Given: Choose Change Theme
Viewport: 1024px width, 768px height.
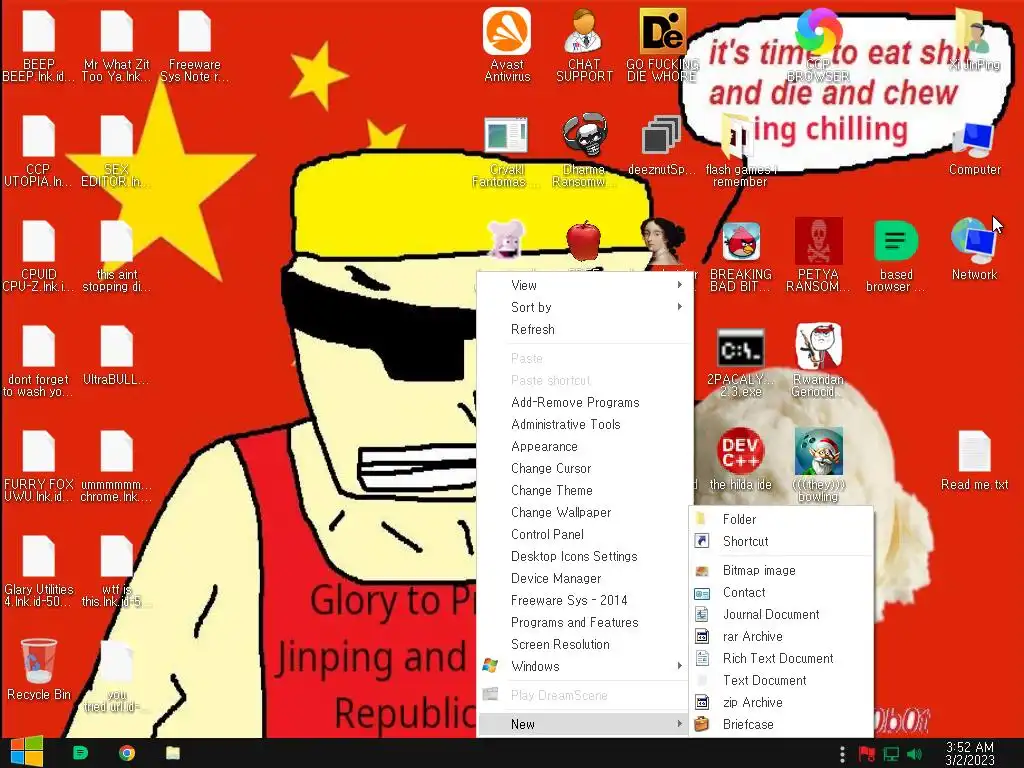Looking at the screenshot, I should pyautogui.click(x=584, y=490).
